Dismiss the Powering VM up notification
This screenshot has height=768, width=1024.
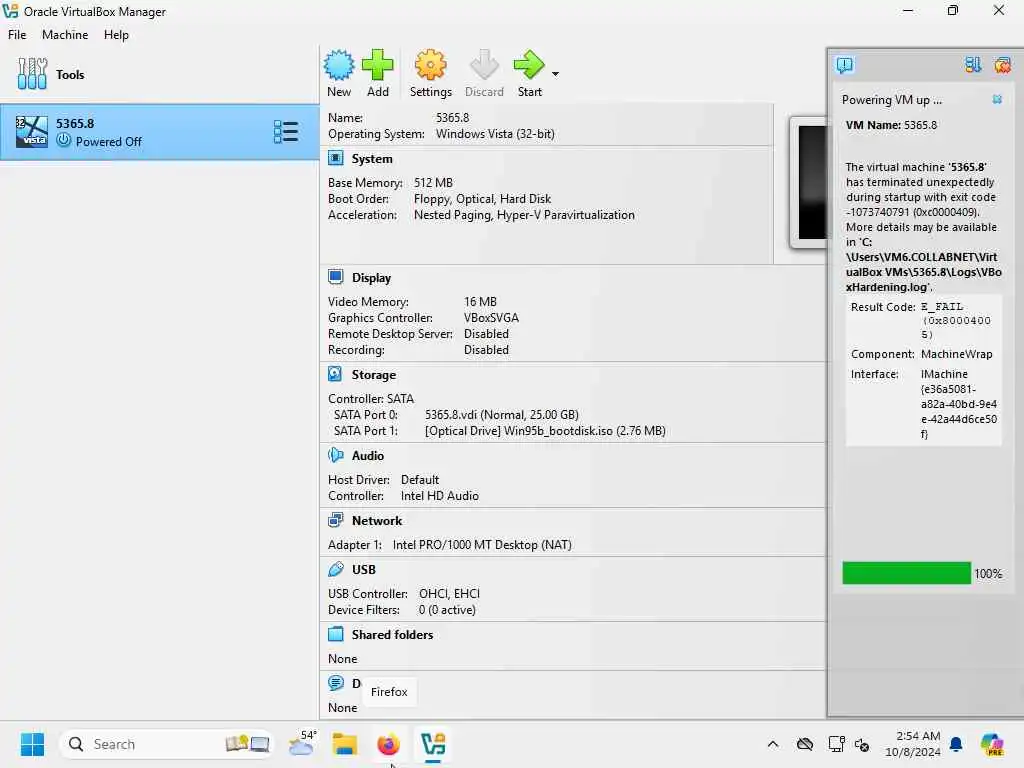coord(997,99)
